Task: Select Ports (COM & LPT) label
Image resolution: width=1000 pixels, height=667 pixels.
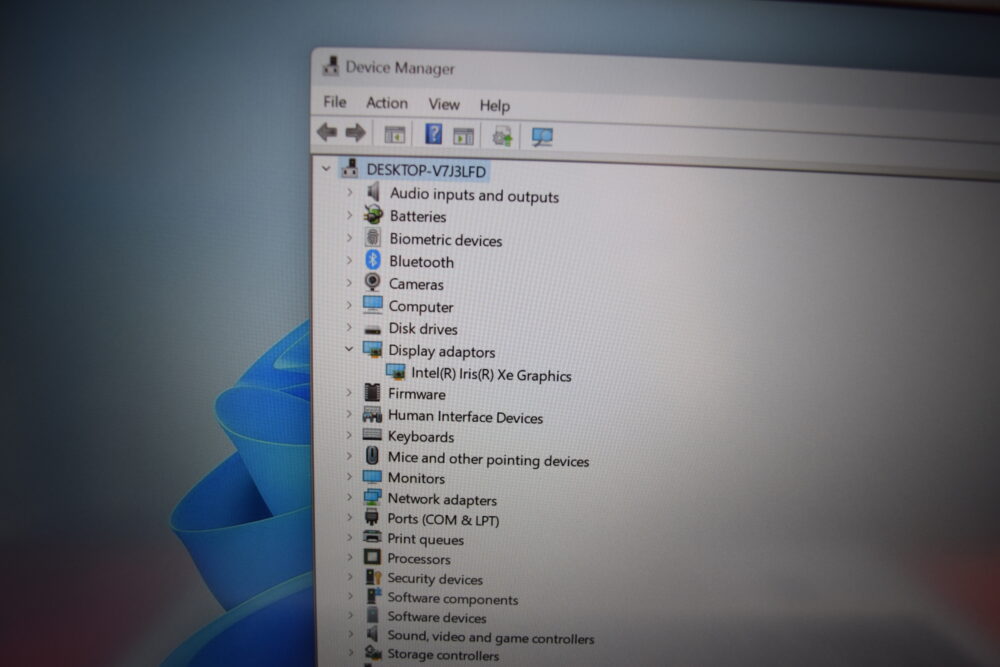Action: [x=443, y=520]
